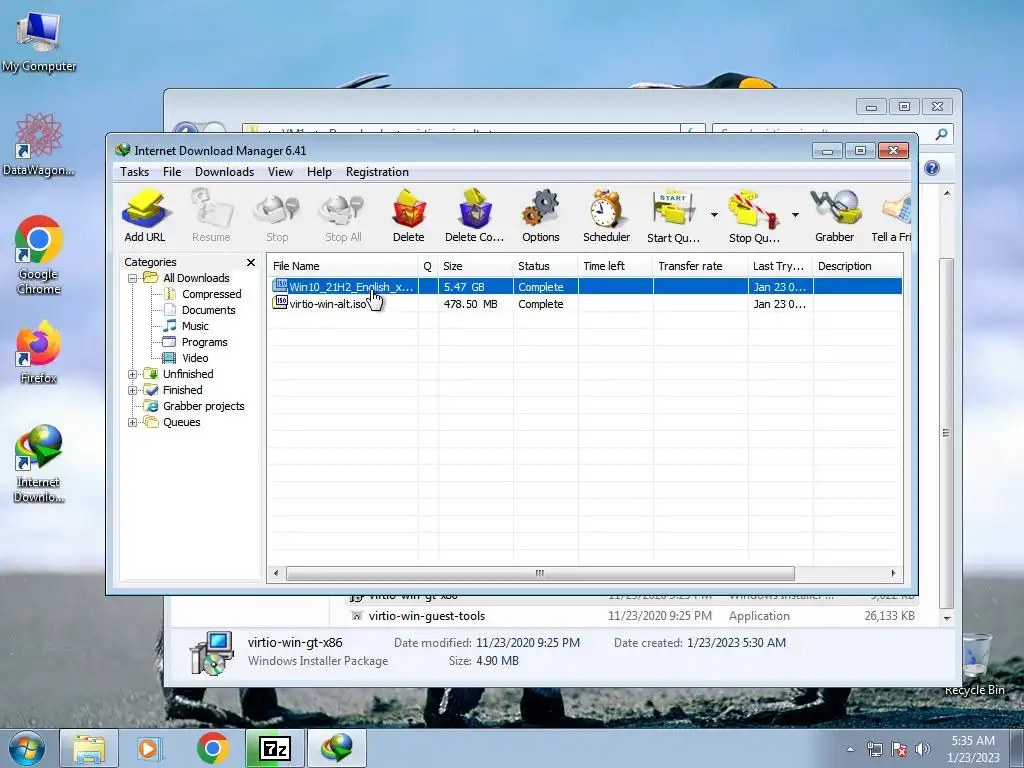
Task: Click the Start Queue icon
Action: click(x=673, y=216)
